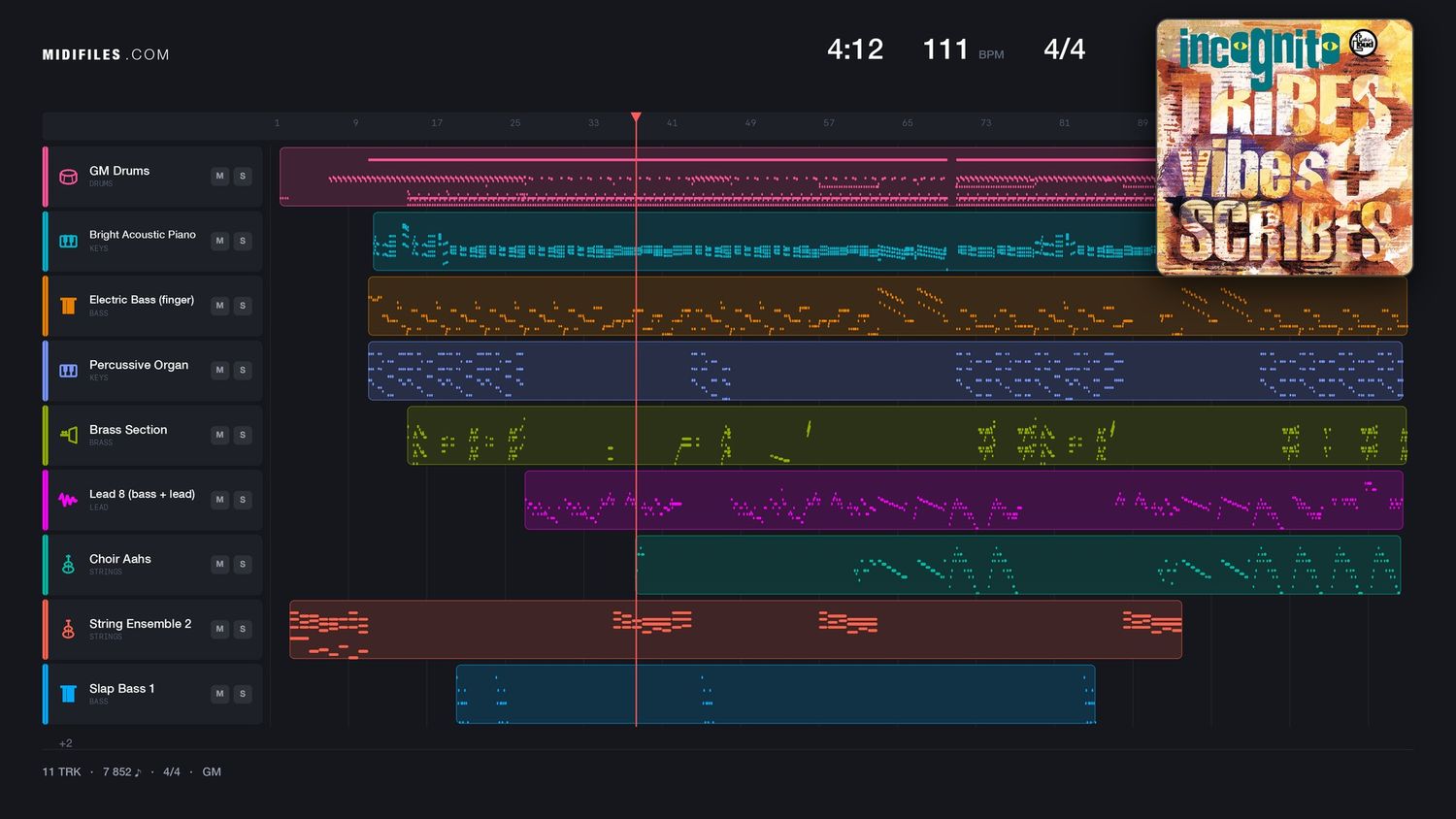Mute the Percussive Organ track
This screenshot has height=819, width=1456.
coord(219,370)
